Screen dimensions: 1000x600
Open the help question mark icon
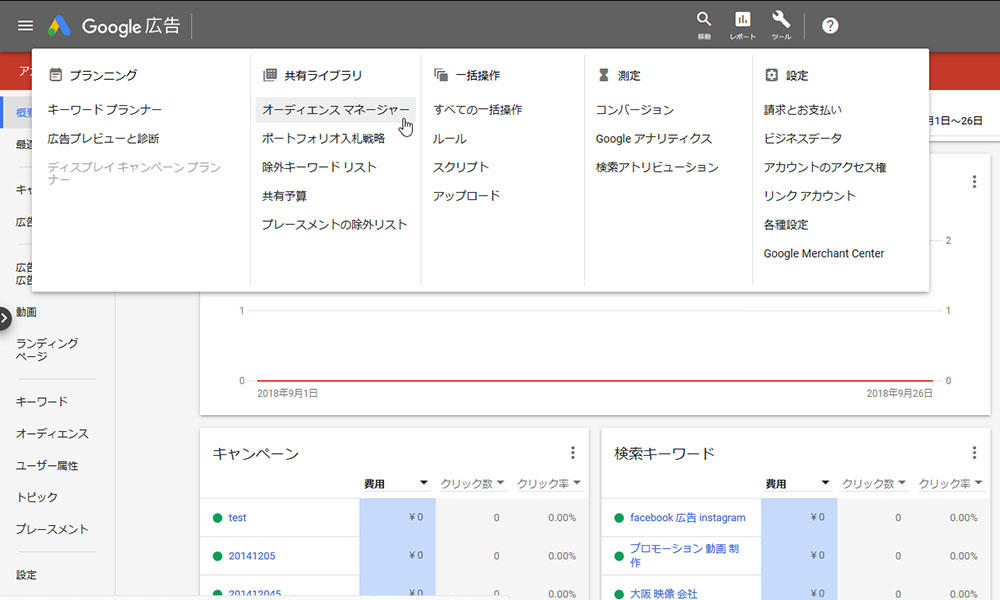tap(830, 26)
